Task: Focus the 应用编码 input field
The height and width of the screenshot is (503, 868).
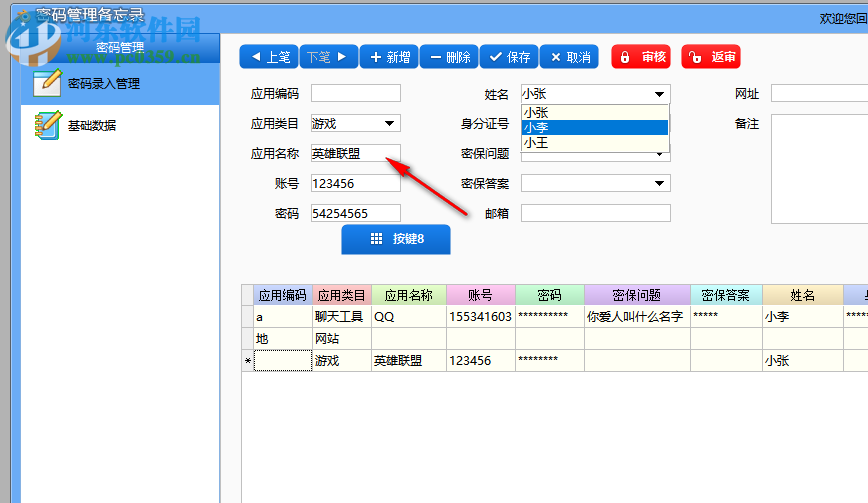Action: (355, 93)
